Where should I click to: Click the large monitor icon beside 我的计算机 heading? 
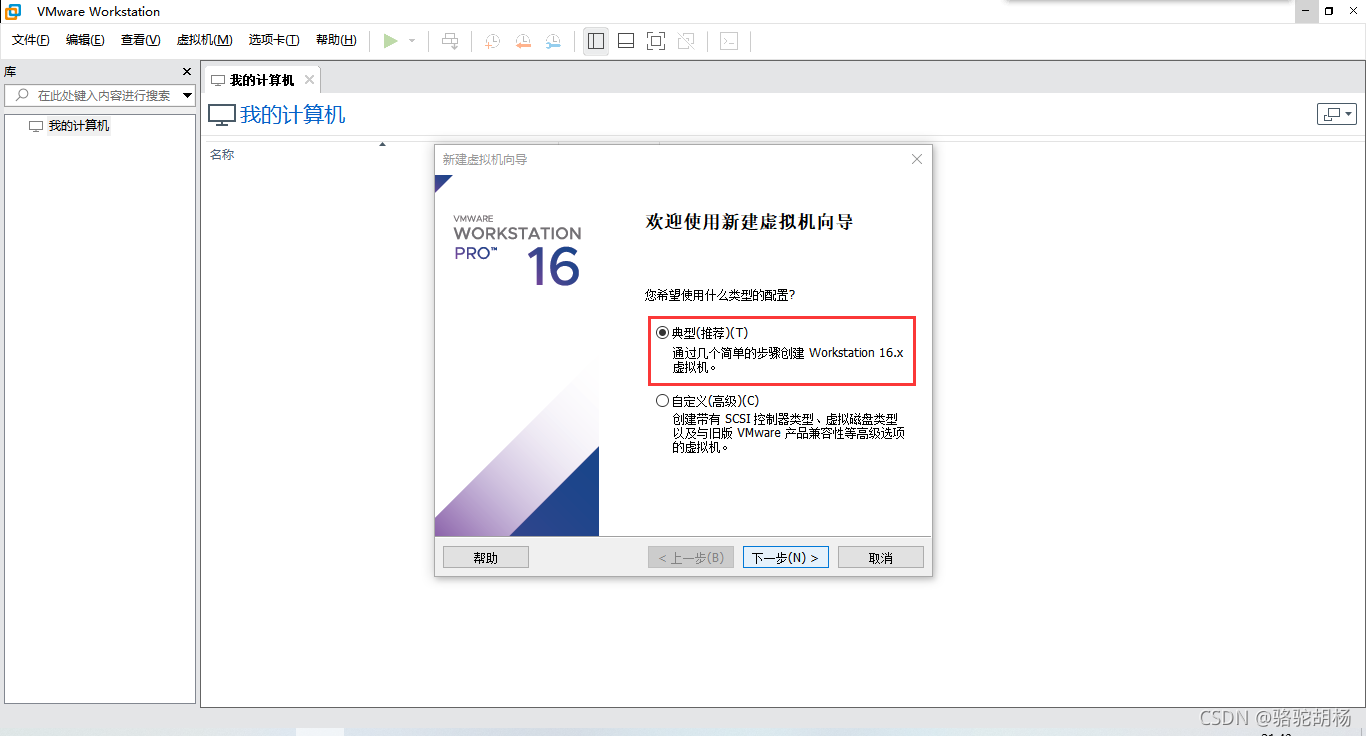222,115
